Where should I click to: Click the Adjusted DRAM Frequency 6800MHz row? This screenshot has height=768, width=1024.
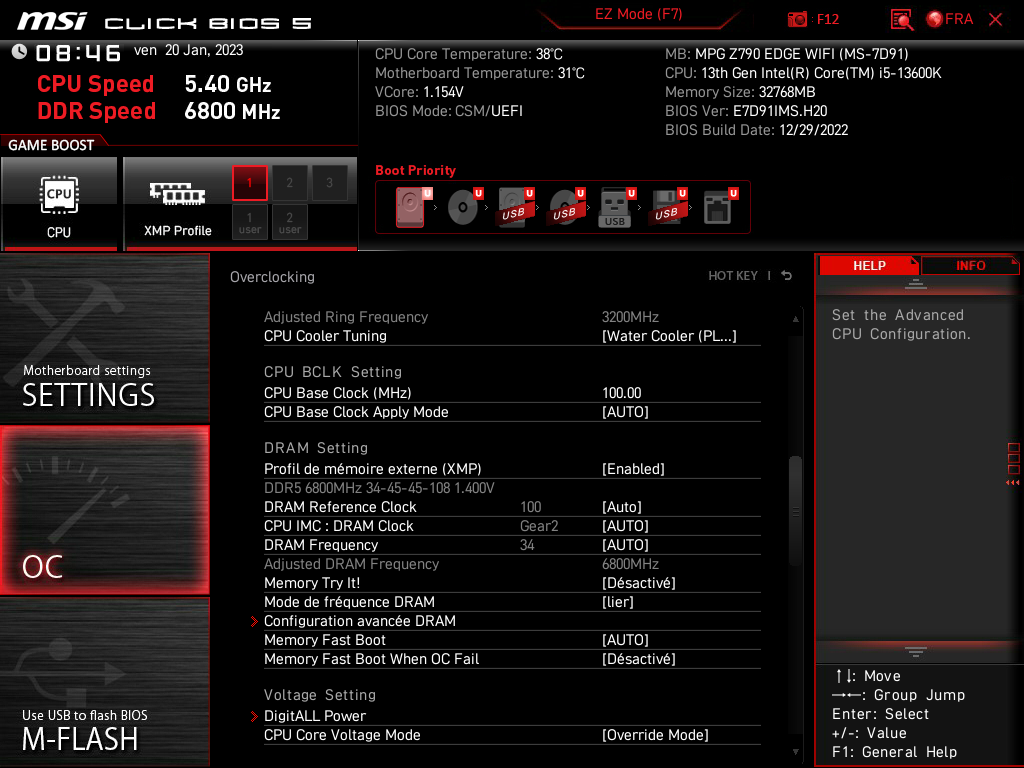(512, 564)
